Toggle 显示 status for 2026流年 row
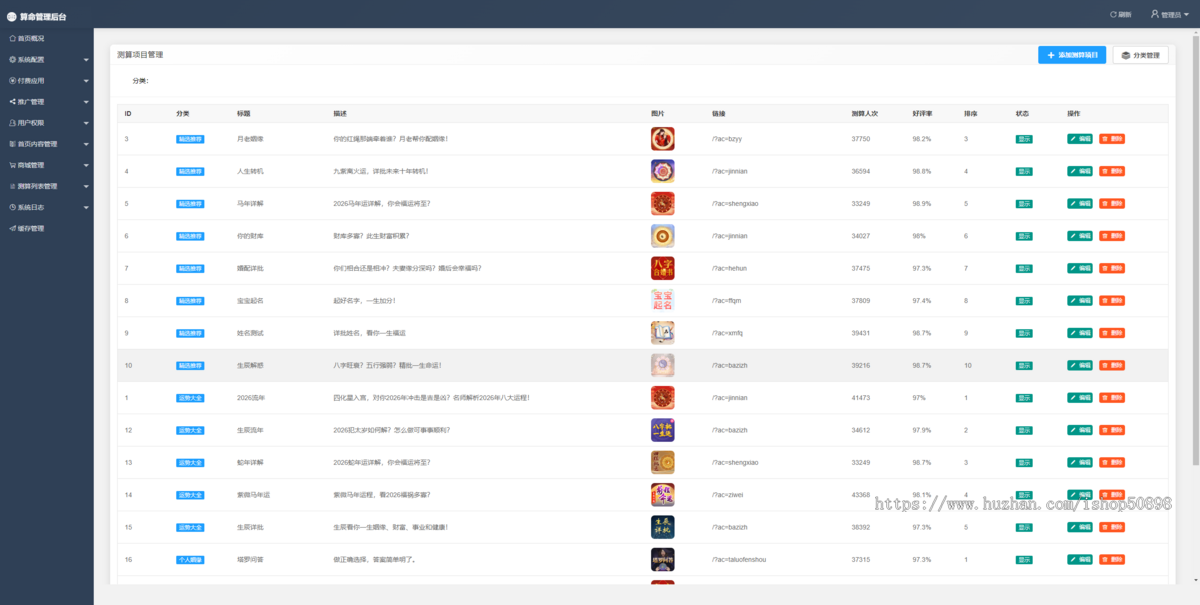The width and height of the screenshot is (1200, 605). pyautogui.click(x=1024, y=398)
